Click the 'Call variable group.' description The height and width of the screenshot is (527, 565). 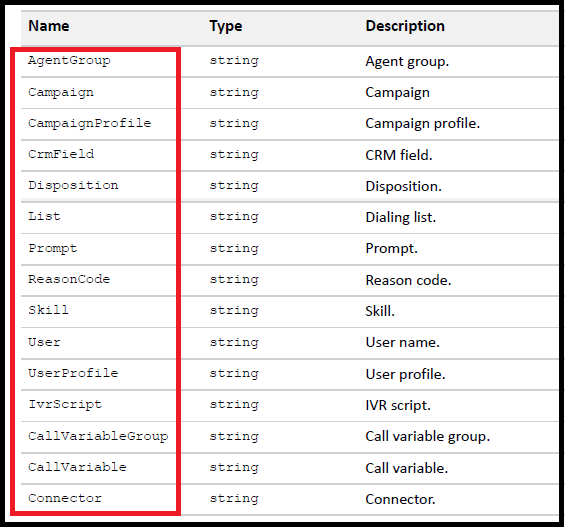coord(428,437)
